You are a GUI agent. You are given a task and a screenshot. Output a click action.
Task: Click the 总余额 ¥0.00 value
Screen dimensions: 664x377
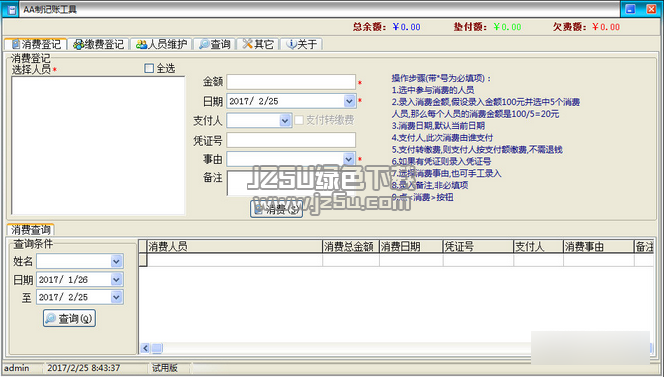click(406, 27)
